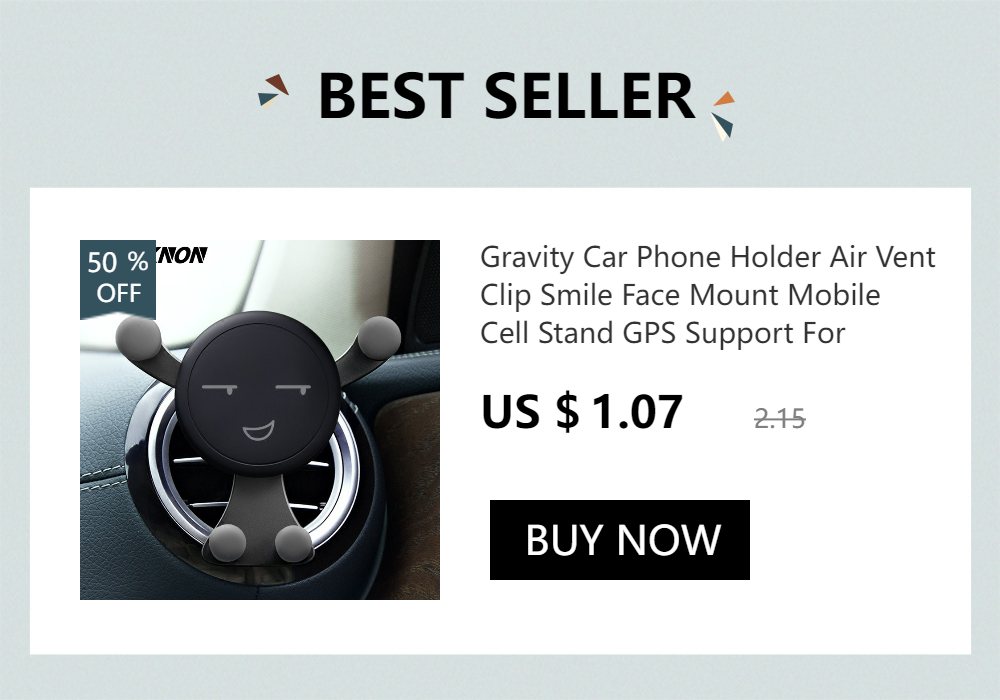
Task: Click the brown triangle decoration left of heading
Action: [278, 84]
